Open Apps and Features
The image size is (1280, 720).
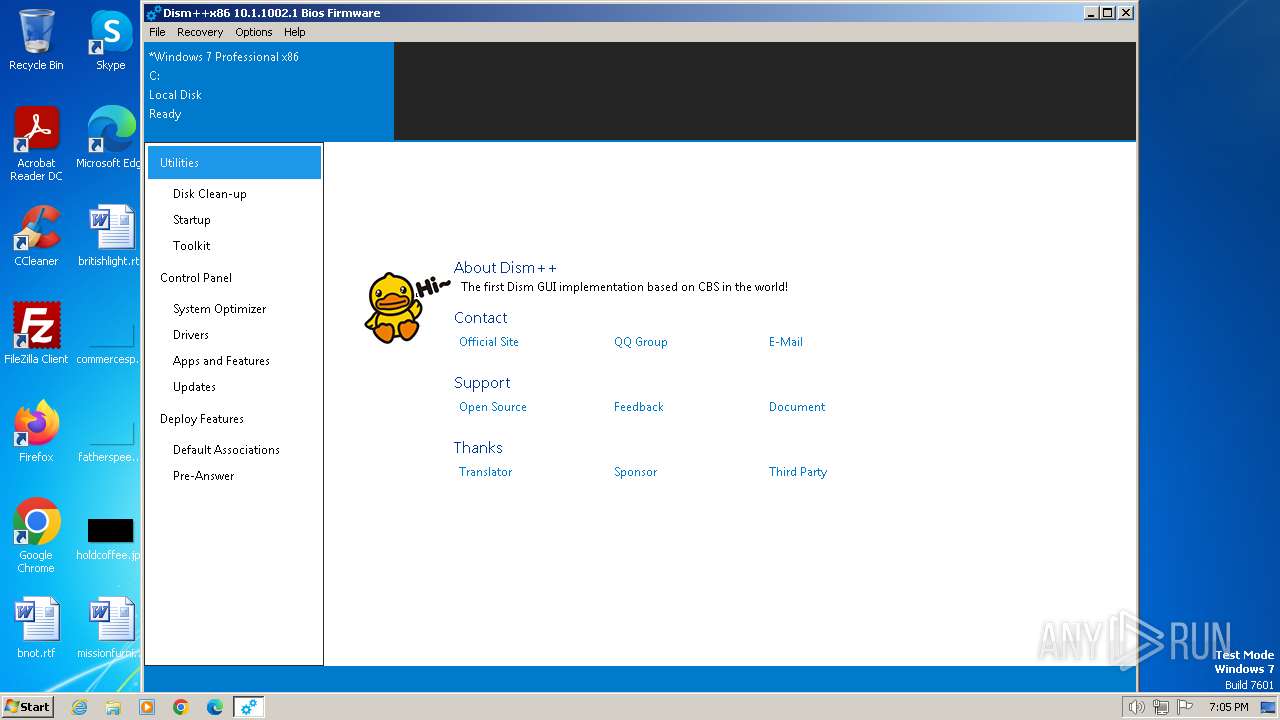click(221, 361)
